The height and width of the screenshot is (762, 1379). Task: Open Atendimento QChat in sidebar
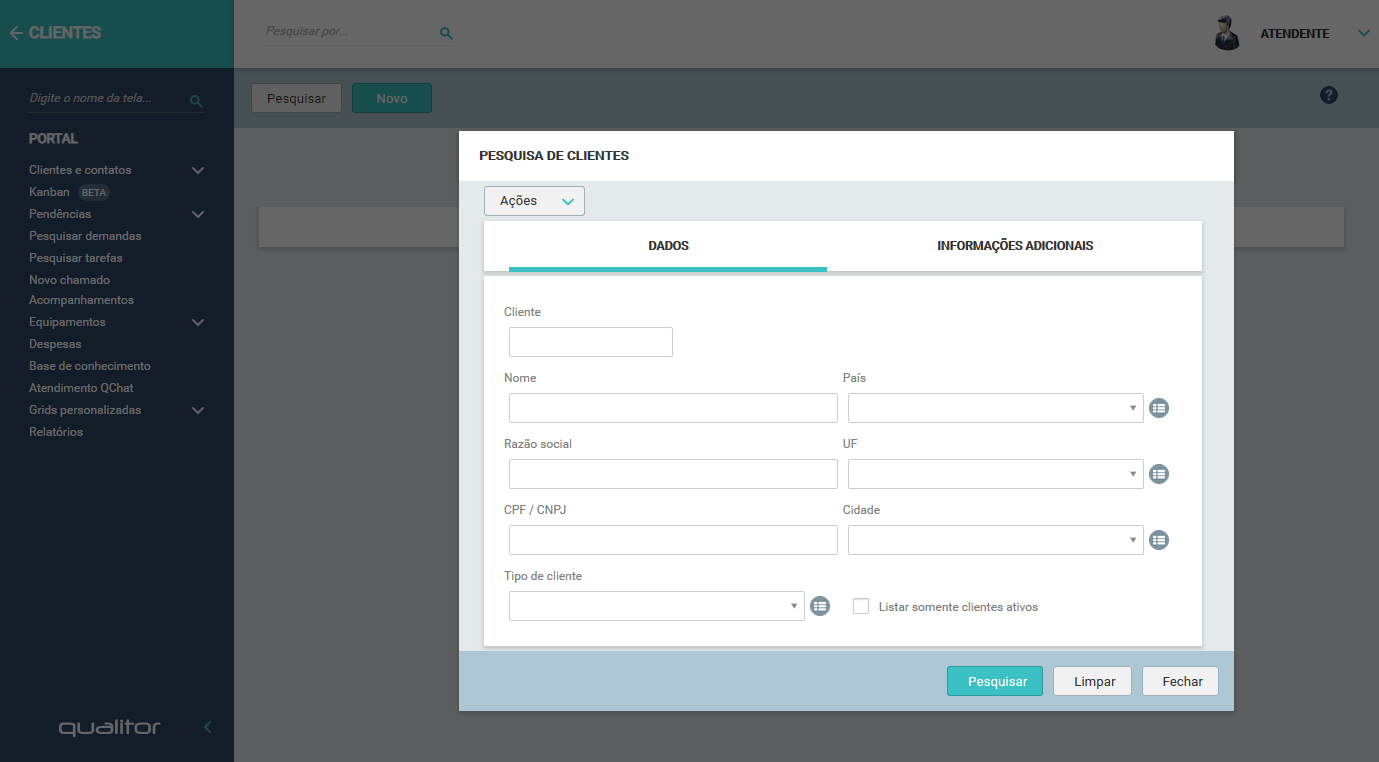coord(81,388)
